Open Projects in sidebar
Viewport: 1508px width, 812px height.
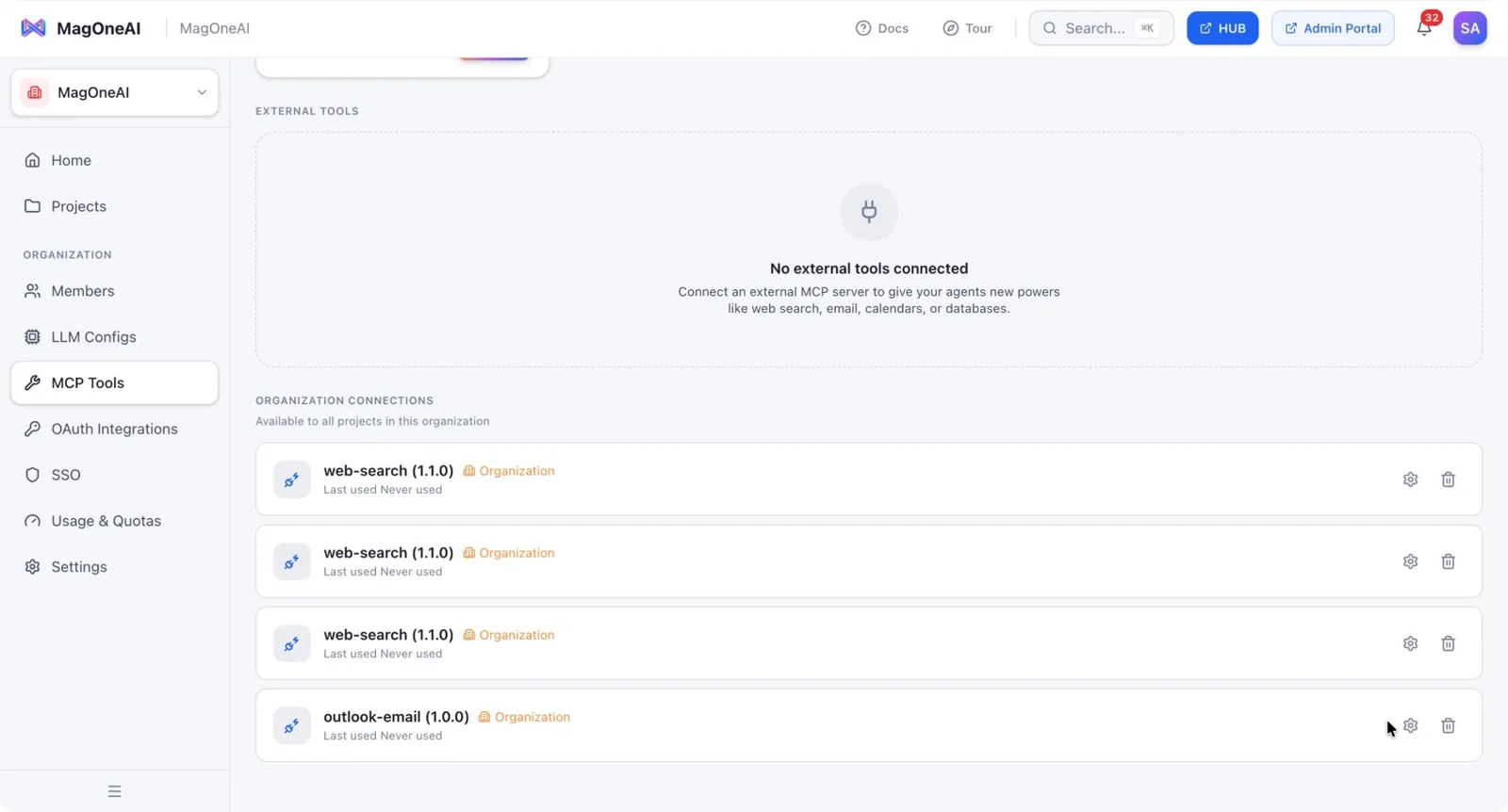coord(115,206)
